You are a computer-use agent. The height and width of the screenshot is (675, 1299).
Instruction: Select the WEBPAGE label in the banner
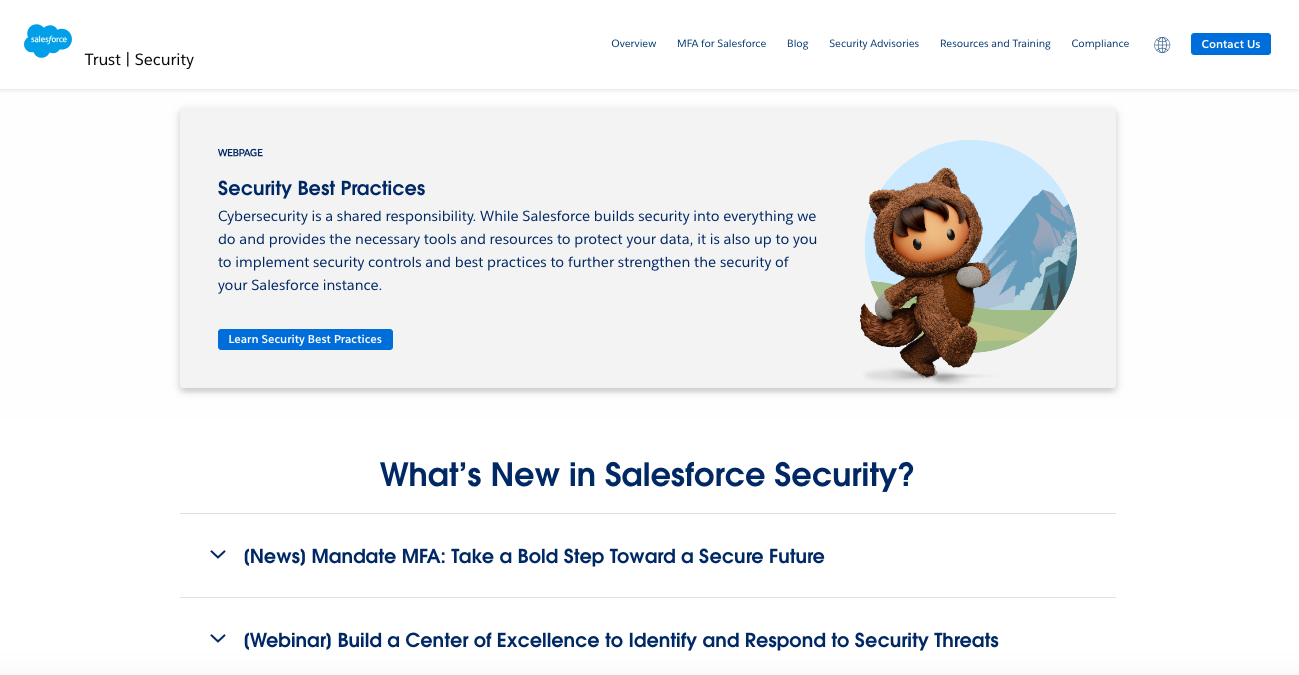240,152
